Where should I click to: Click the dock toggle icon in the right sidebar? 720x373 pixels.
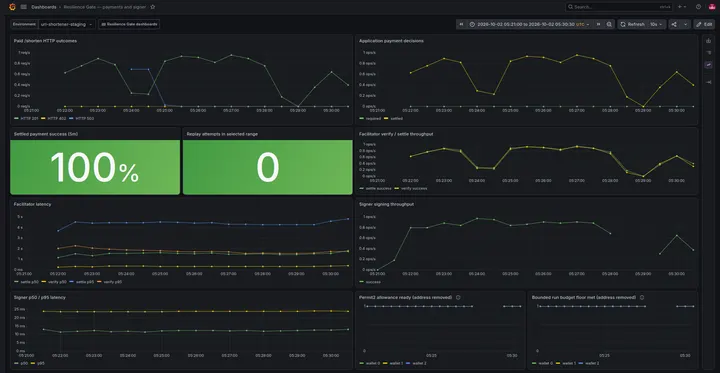pos(709,82)
